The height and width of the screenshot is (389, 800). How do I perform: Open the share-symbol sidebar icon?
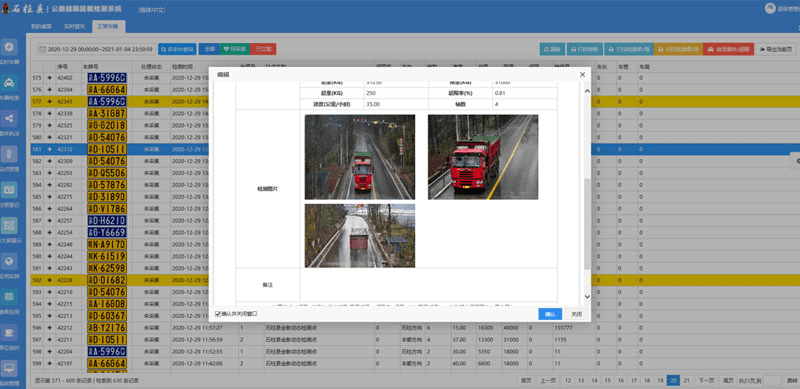pyautogui.click(x=9, y=118)
